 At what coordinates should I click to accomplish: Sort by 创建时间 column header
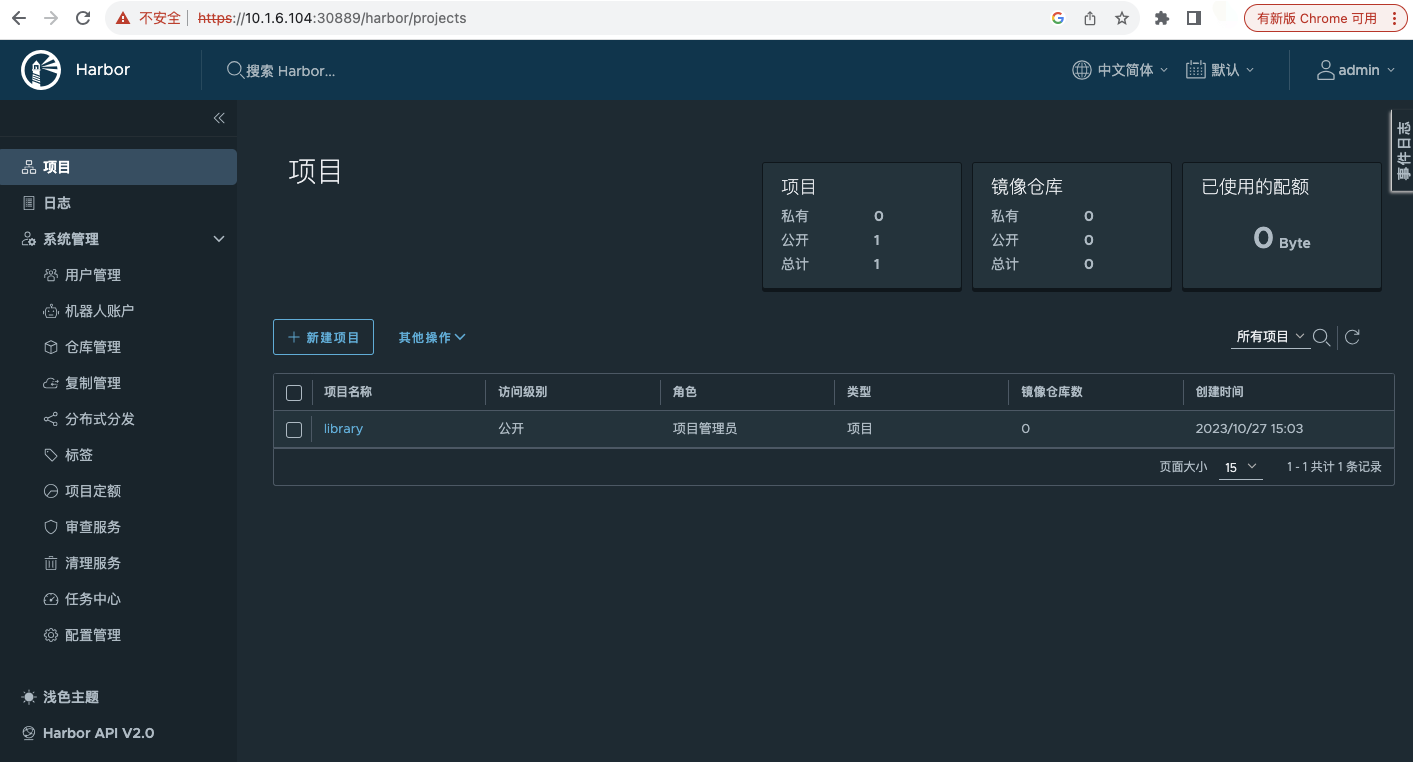point(1220,392)
